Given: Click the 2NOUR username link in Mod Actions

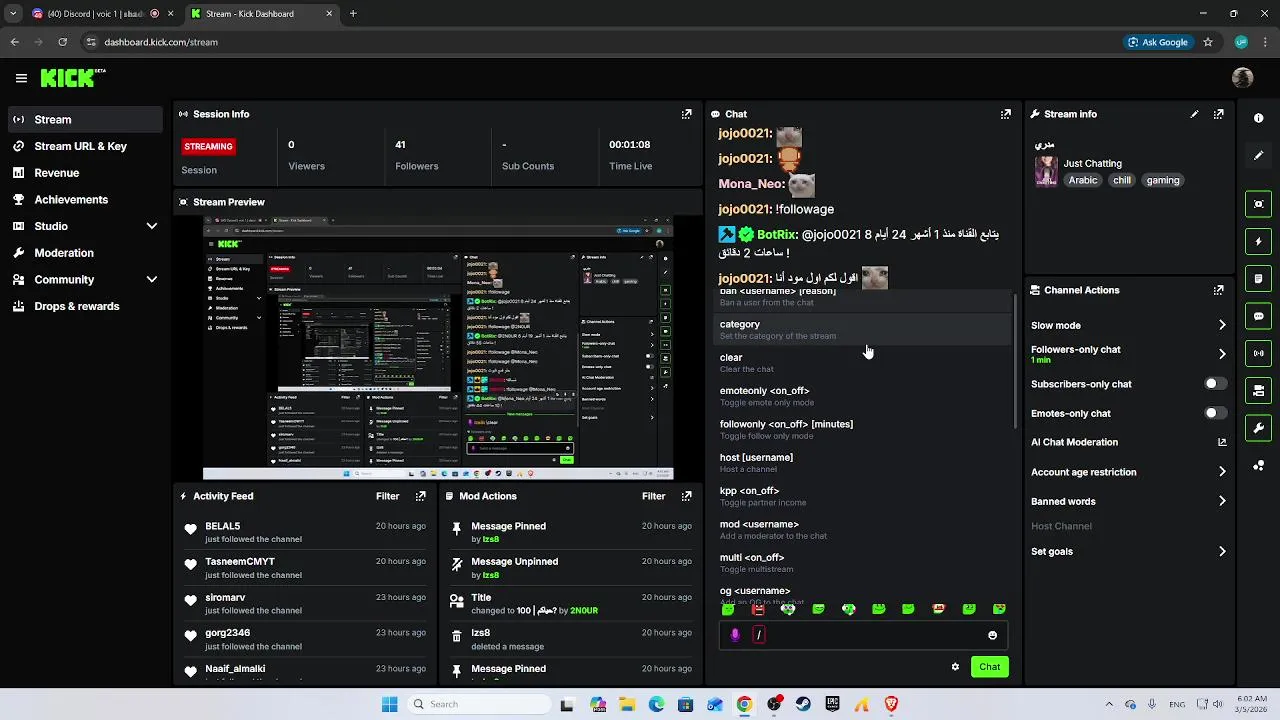Looking at the screenshot, I should point(584,610).
